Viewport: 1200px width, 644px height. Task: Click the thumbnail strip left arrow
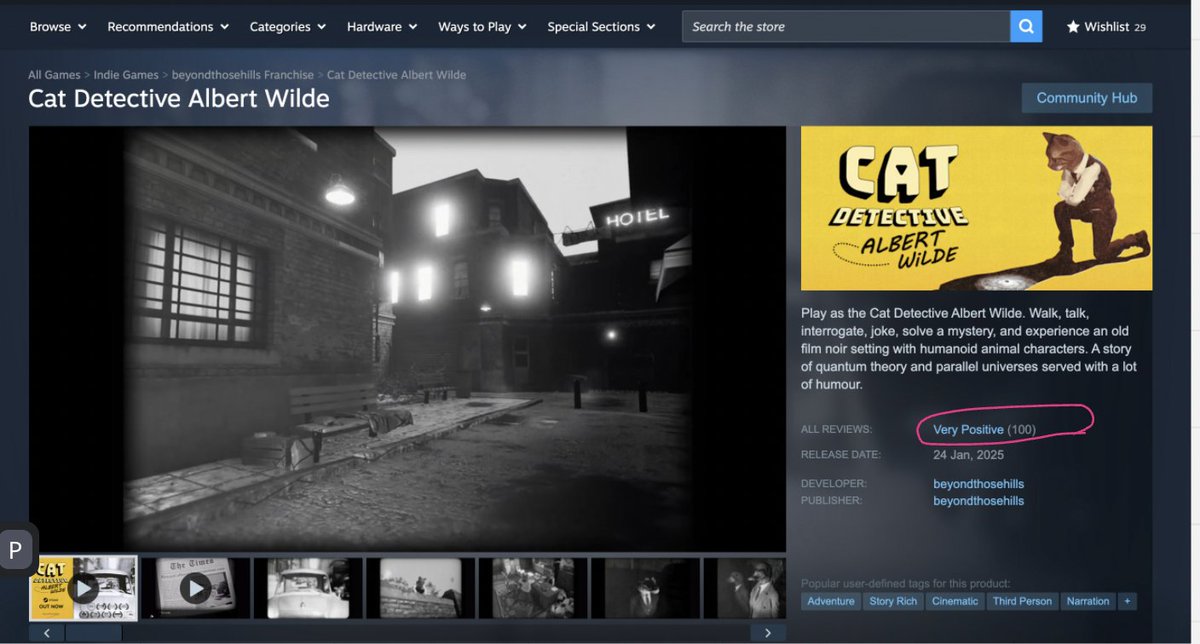point(46,633)
